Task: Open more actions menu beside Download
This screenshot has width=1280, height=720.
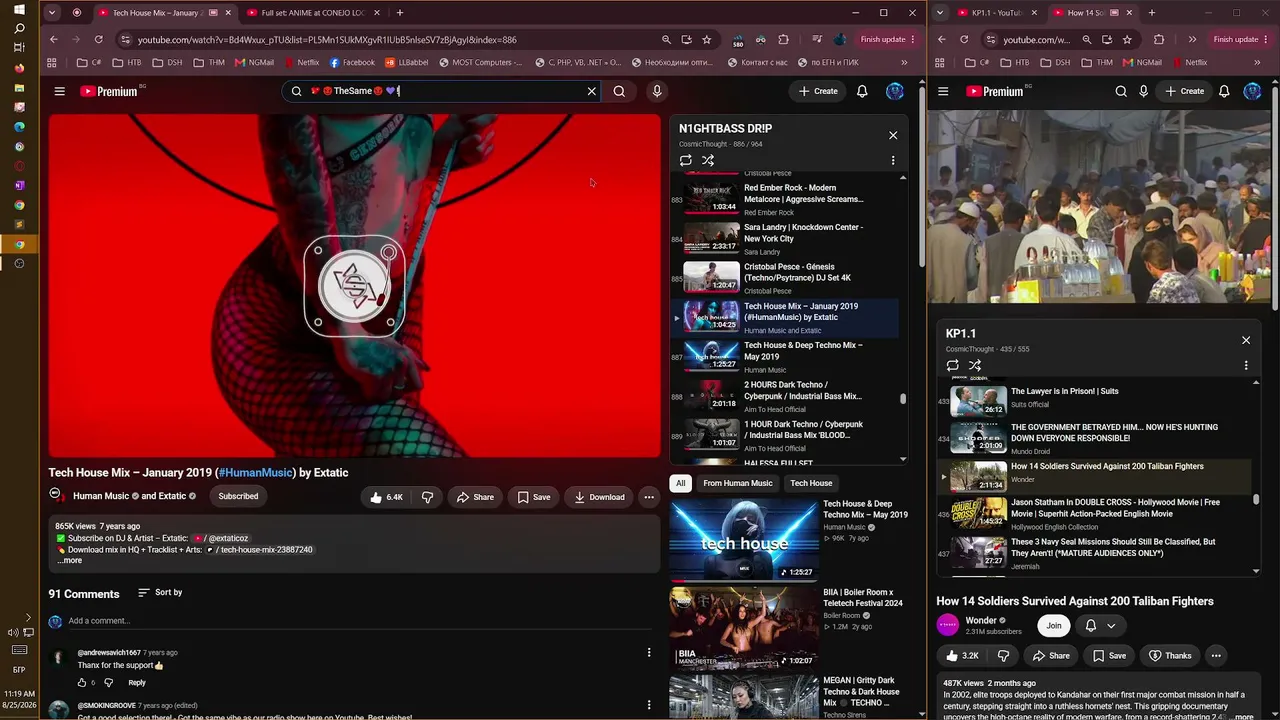Action: coord(649,497)
